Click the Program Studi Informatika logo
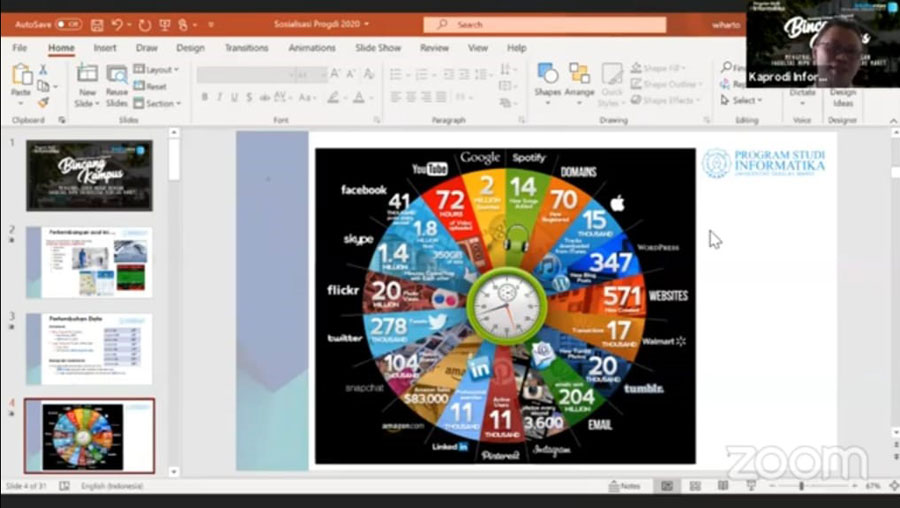This screenshot has width=900, height=508. (x=763, y=162)
